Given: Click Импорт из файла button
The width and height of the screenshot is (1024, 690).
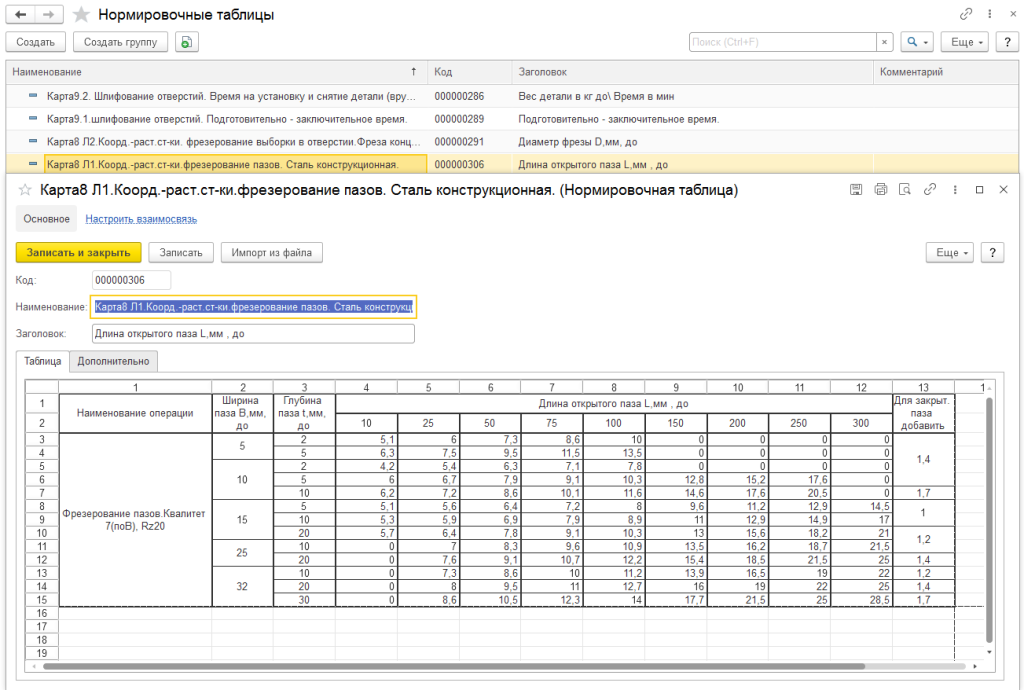Looking at the screenshot, I should (271, 252).
